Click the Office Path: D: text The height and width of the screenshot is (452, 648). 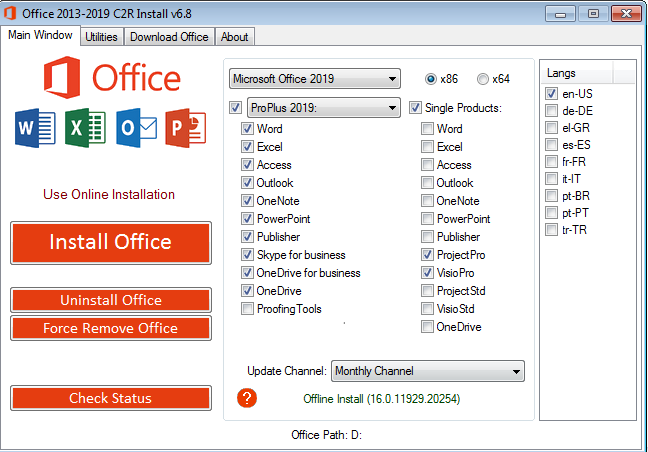click(x=326, y=435)
